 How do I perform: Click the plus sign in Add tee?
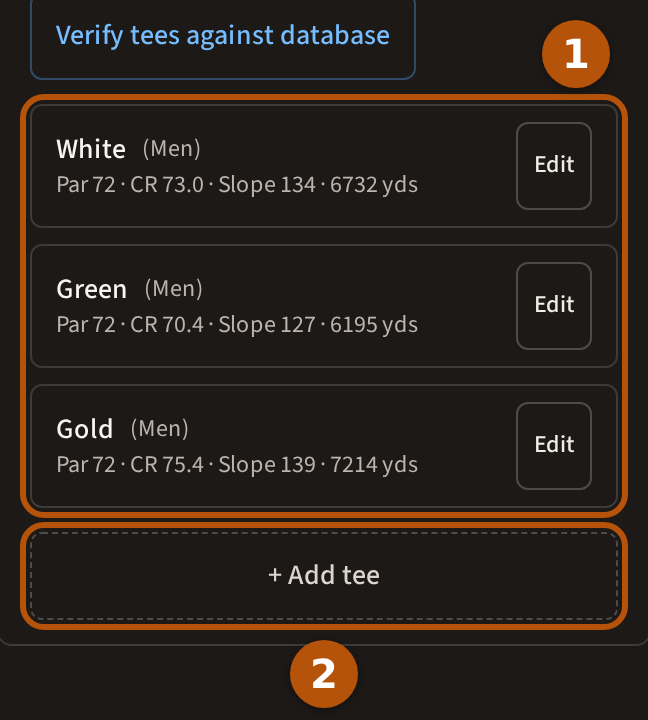pyautogui.click(x=275, y=575)
